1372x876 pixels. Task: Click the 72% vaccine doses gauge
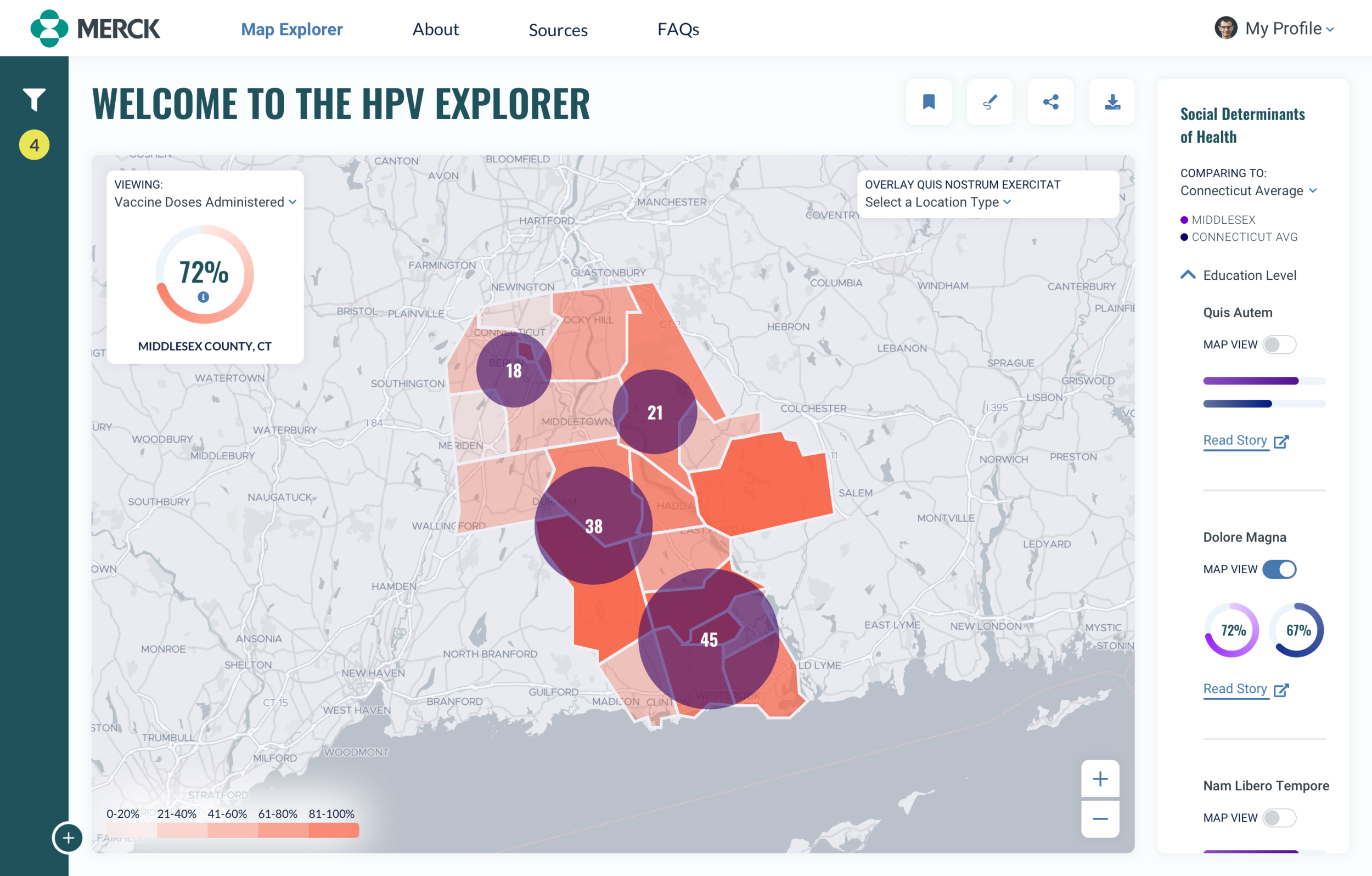204,274
